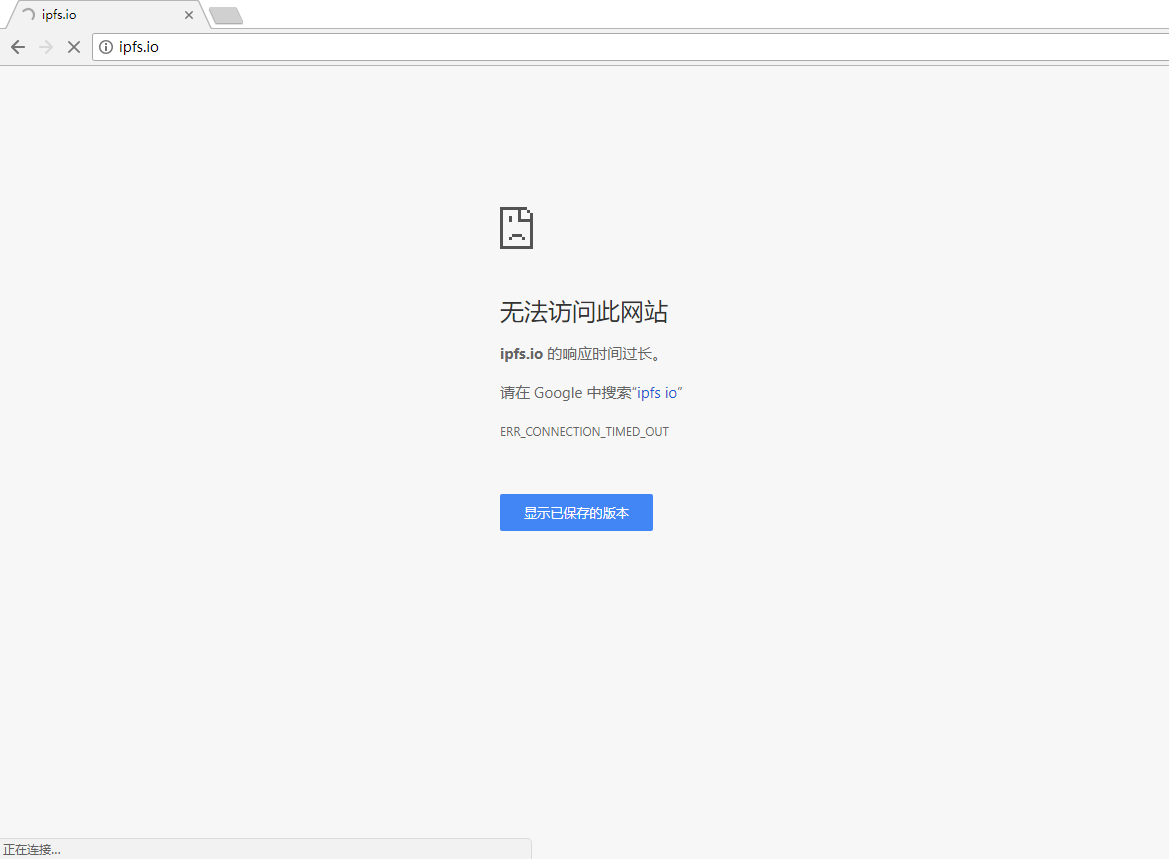Click the 无法访问此网站 heading
1169x859 pixels.
[584, 312]
